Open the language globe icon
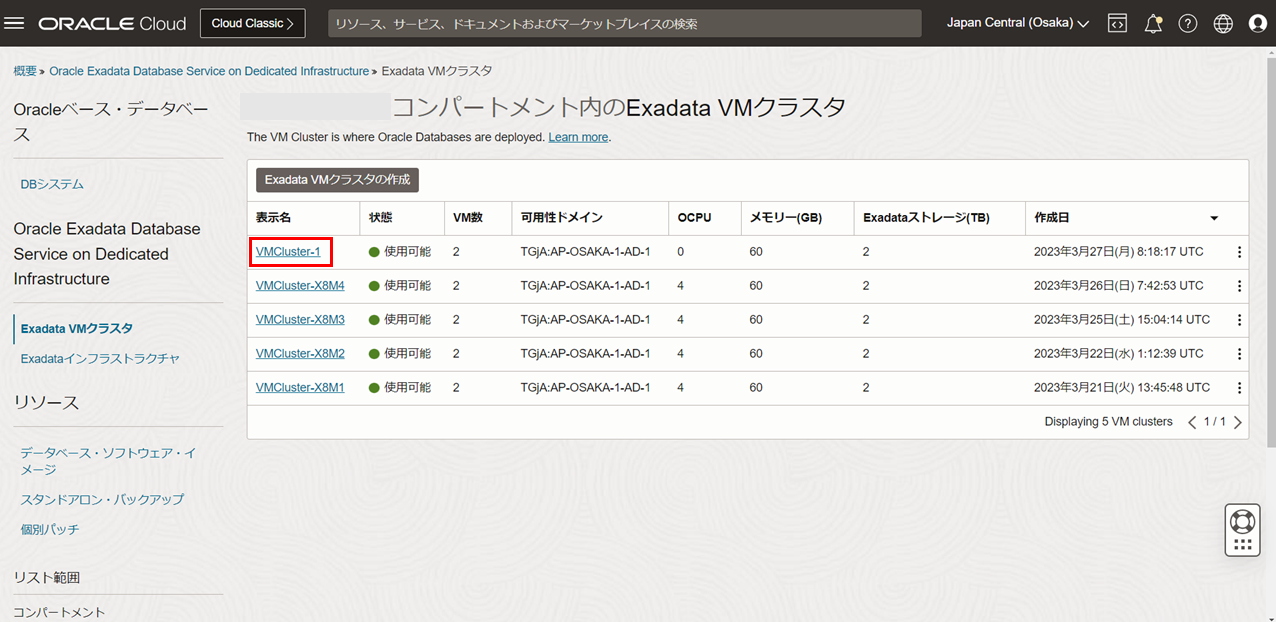 click(1223, 23)
